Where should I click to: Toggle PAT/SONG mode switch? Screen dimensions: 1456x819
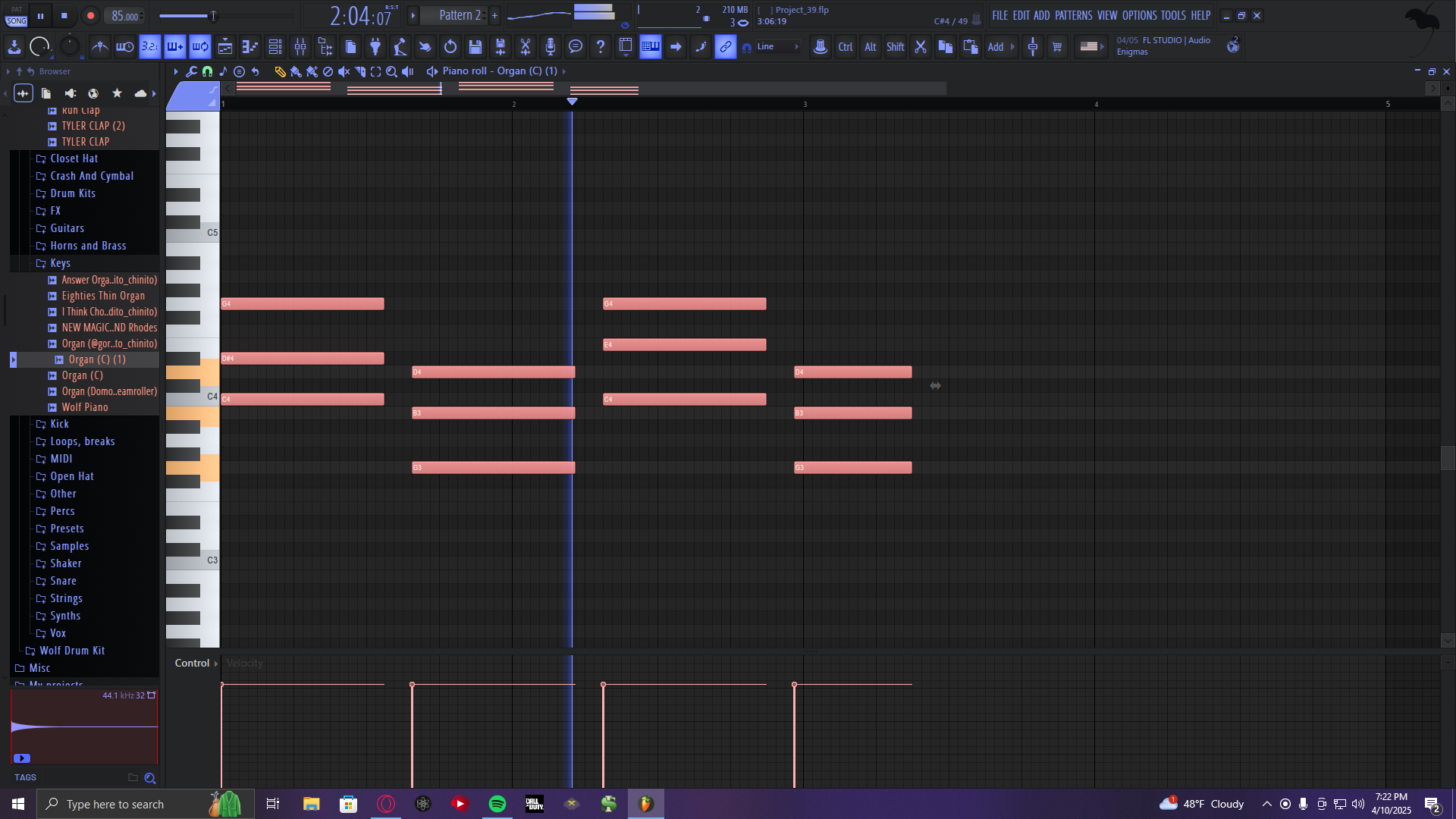click(x=16, y=15)
